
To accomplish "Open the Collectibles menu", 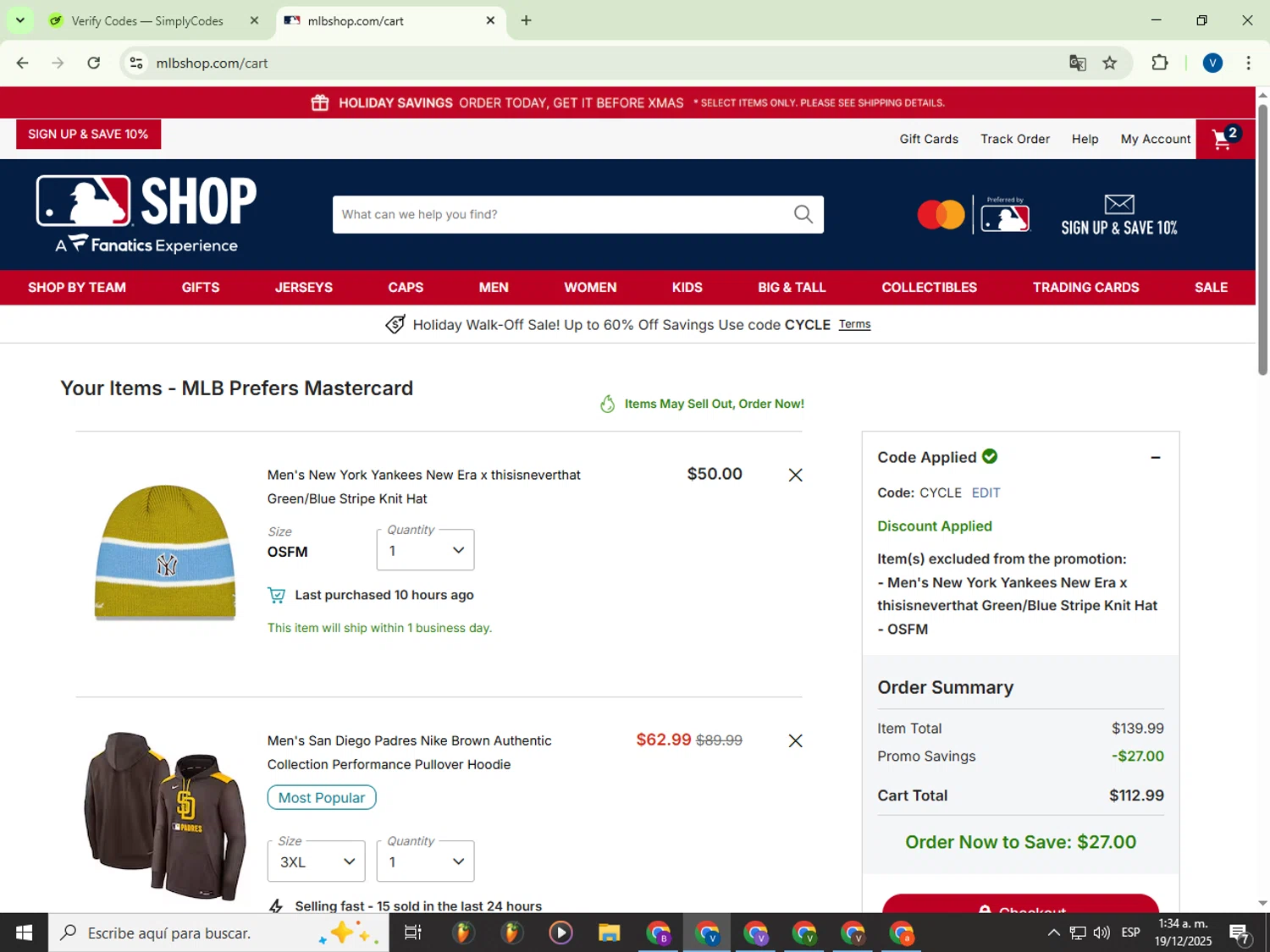I will [x=929, y=288].
